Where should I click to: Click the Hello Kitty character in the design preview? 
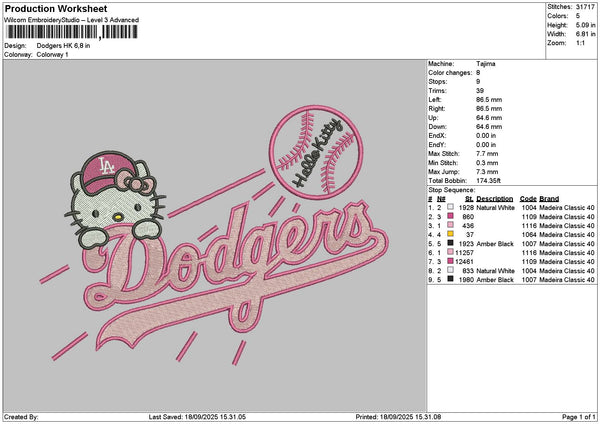point(115,201)
